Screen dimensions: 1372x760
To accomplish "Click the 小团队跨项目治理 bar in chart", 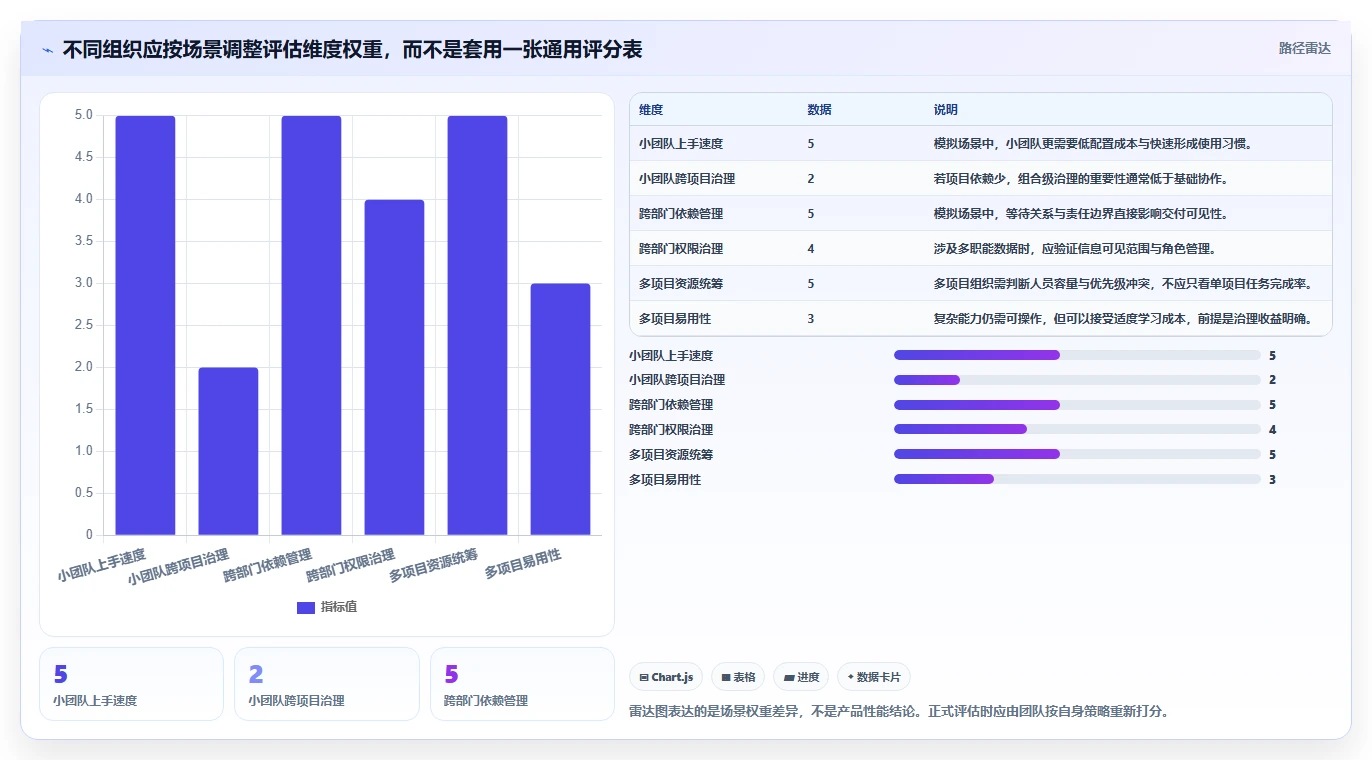I will (x=228, y=451).
